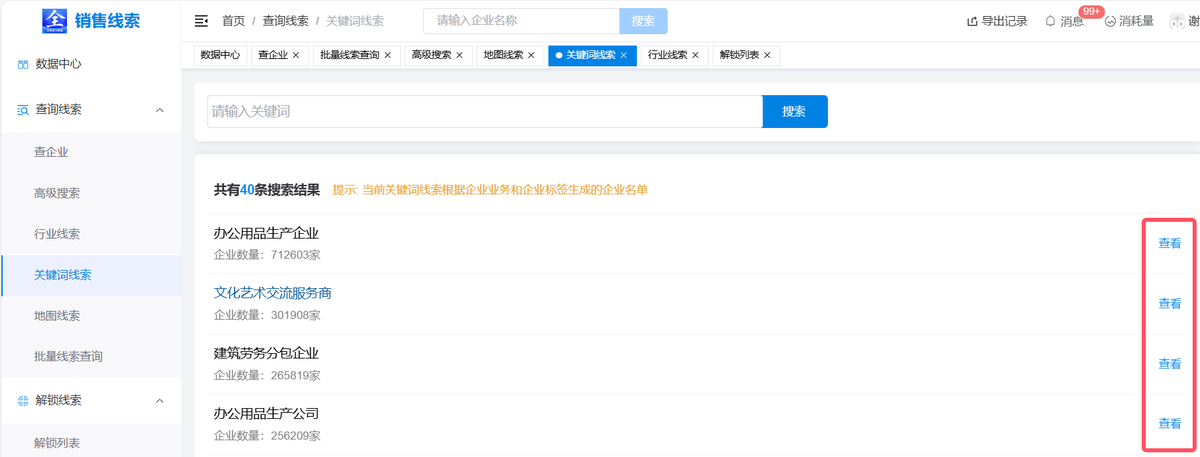Switch to the 行业线索 tab

[667, 56]
